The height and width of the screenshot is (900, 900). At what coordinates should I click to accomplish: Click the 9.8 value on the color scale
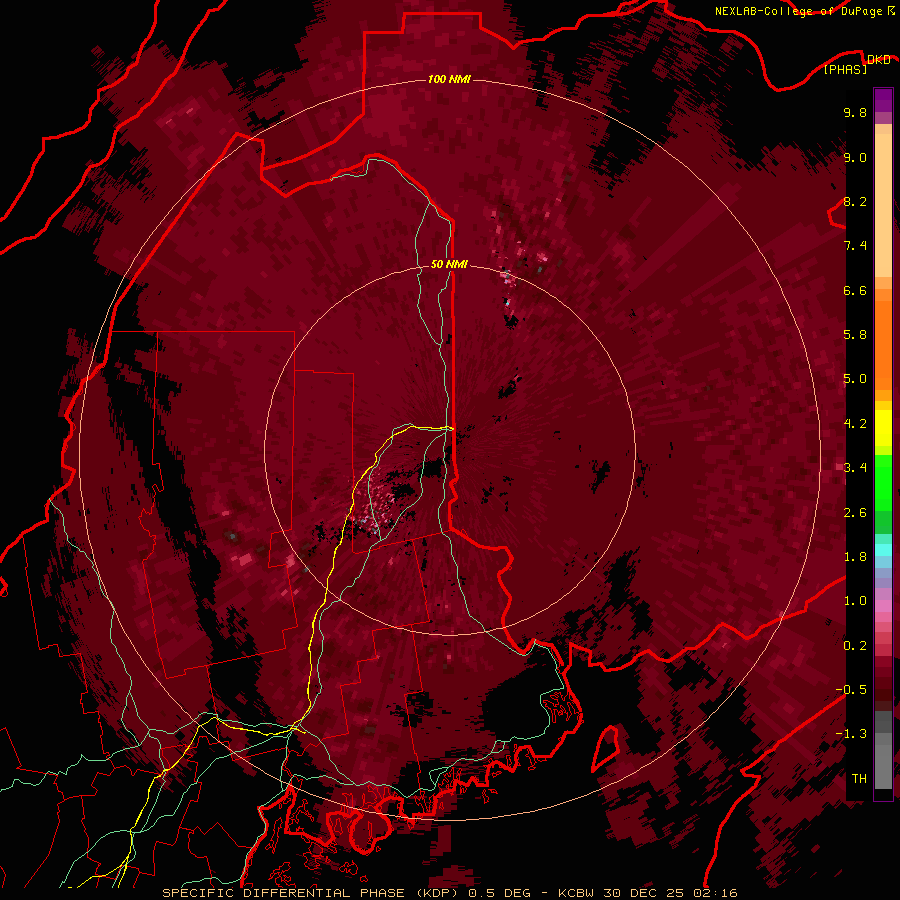coord(855,112)
